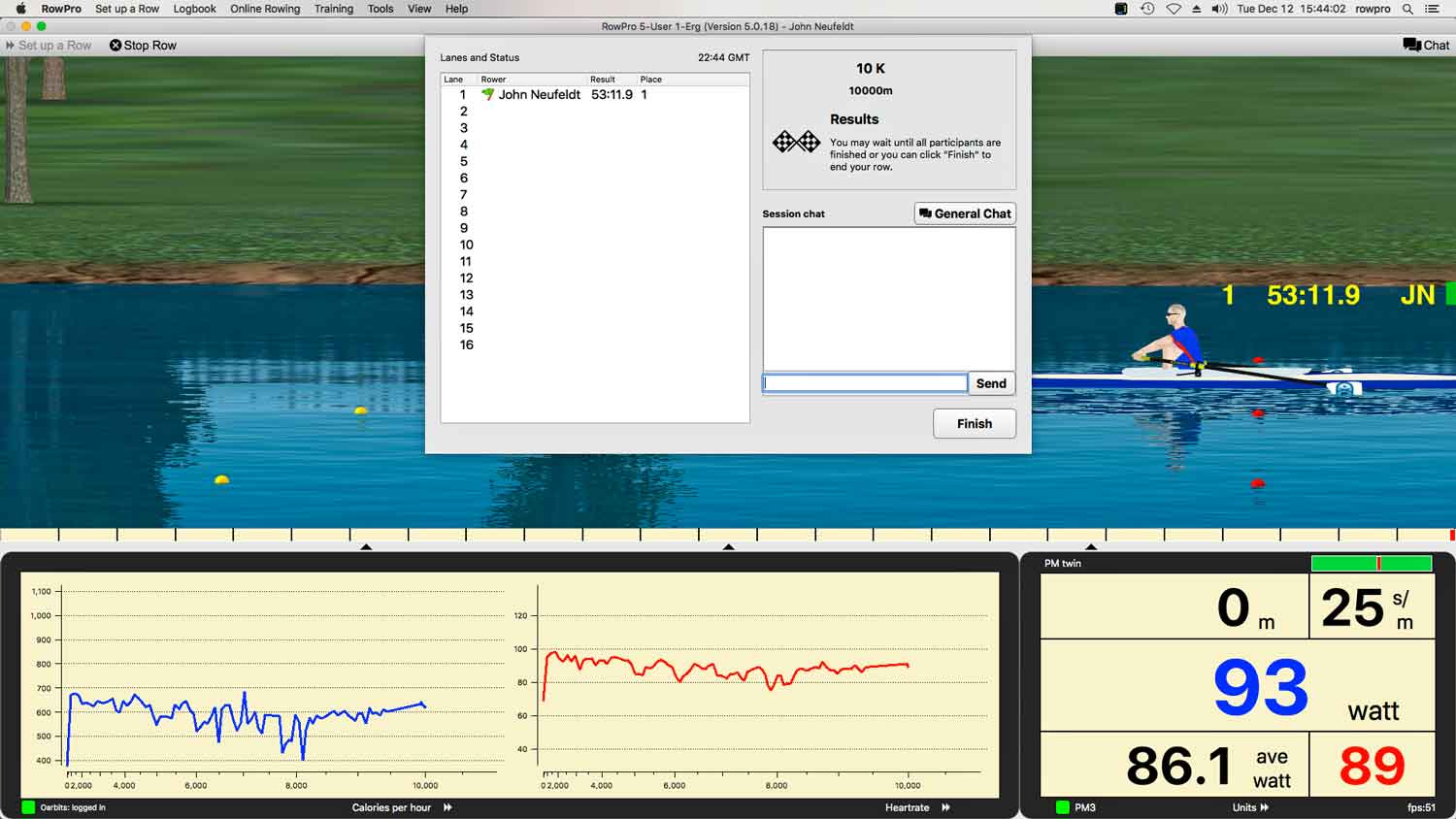
Task: Click the fps:51 status text
Action: click(x=1421, y=807)
